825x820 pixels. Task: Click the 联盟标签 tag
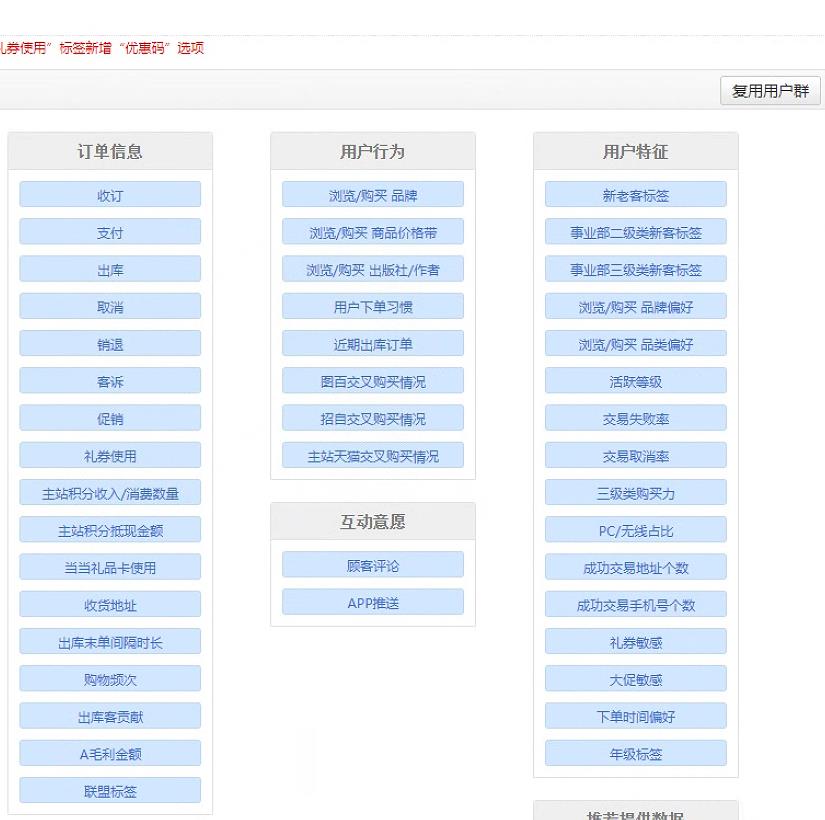109,790
